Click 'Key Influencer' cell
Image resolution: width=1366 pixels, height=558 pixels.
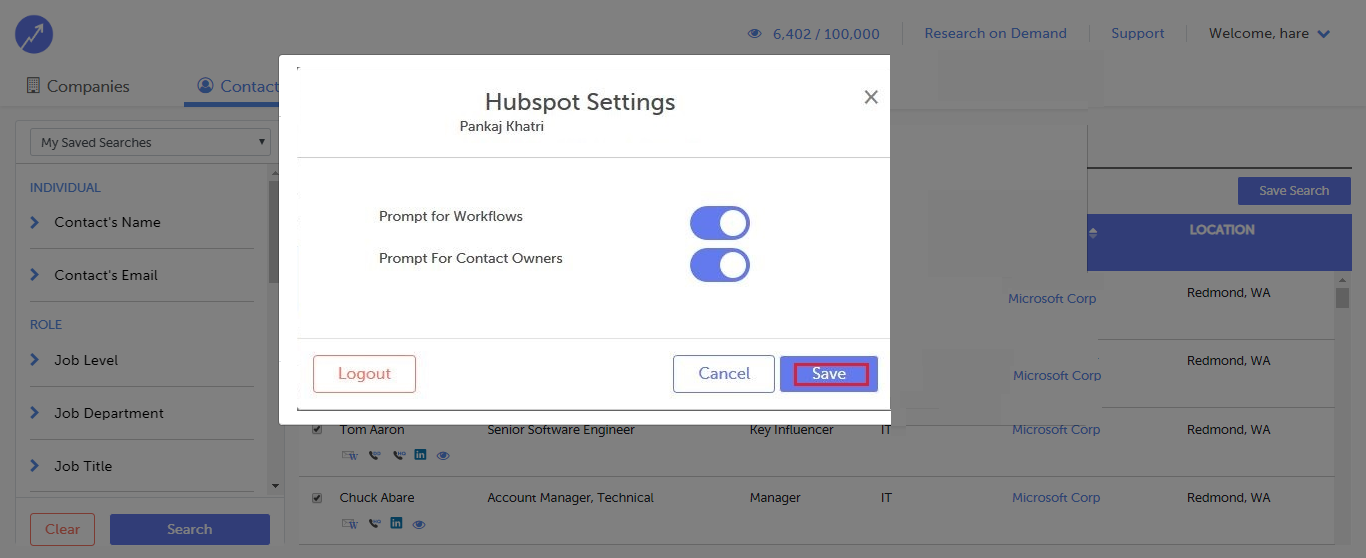pos(791,429)
